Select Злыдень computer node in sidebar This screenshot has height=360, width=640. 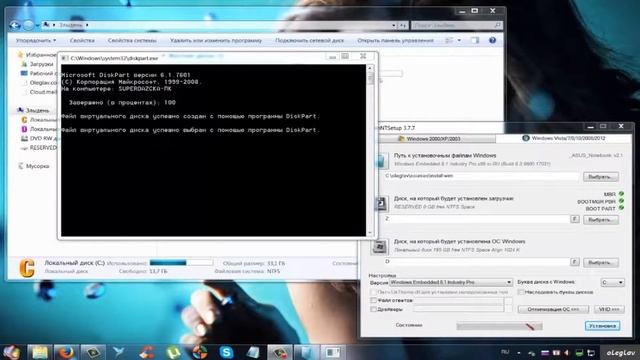[33, 110]
